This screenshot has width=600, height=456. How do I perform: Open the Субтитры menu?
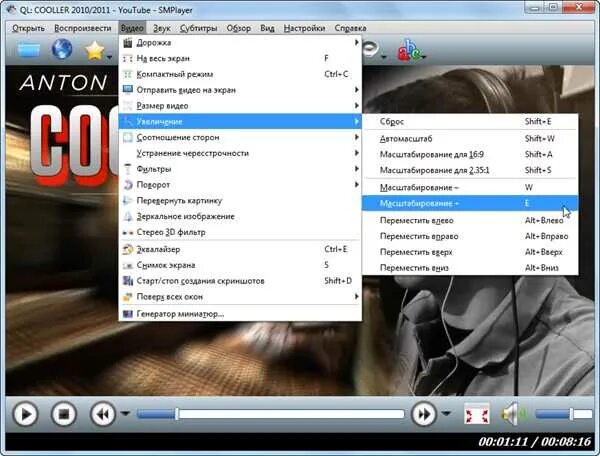click(x=198, y=28)
